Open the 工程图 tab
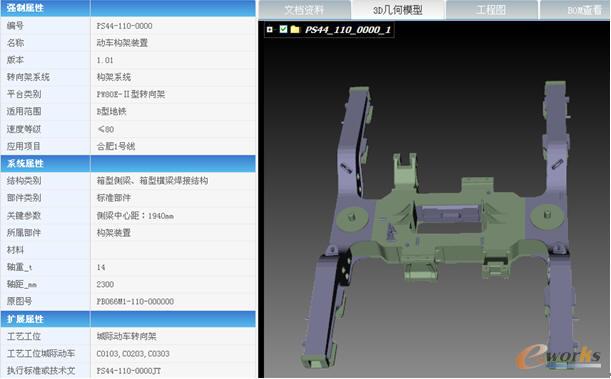The height and width of the screenshot is (379, 611). coord(491,10)
